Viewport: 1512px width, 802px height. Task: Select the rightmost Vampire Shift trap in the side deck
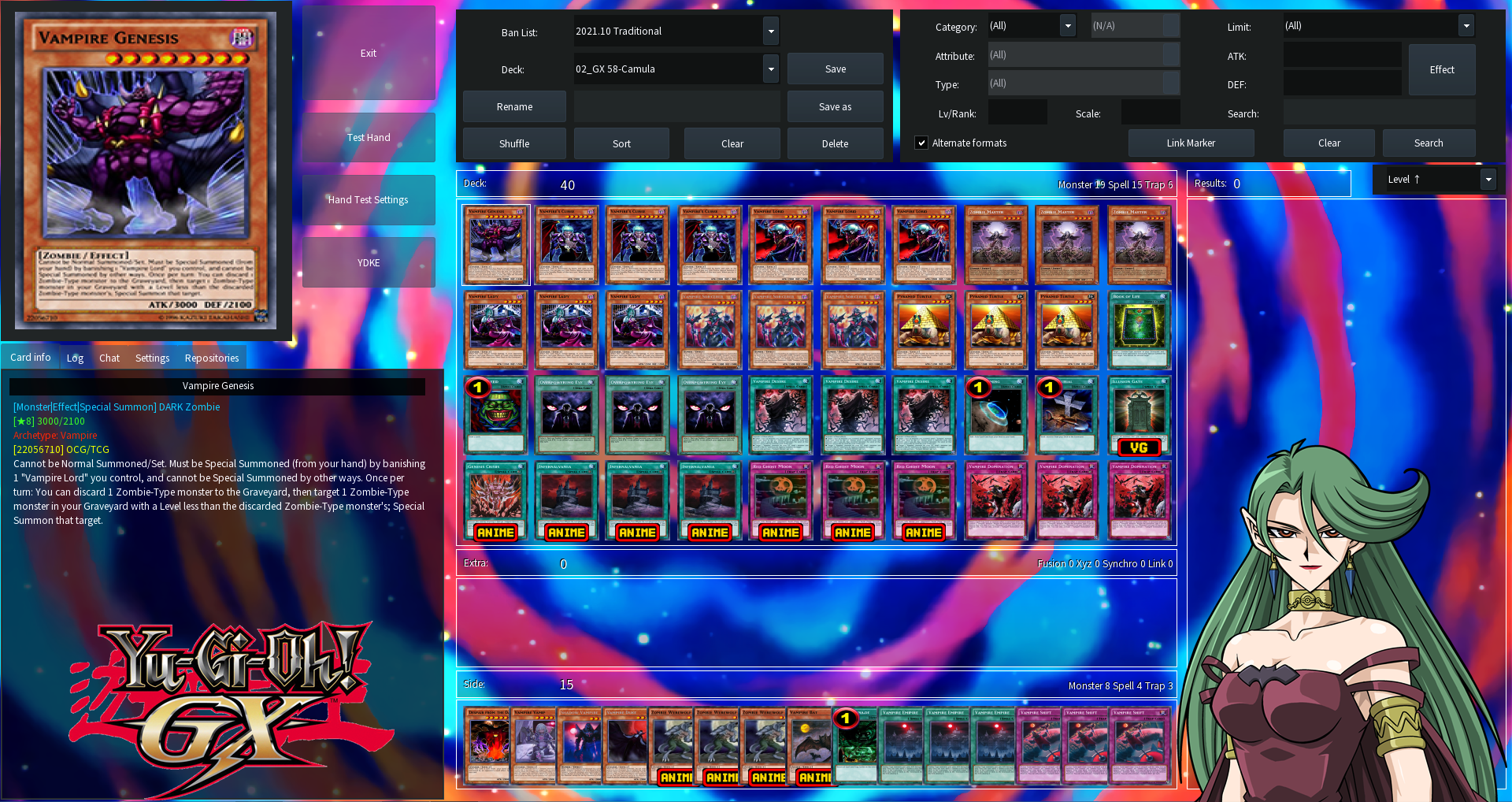(1139, 745)
